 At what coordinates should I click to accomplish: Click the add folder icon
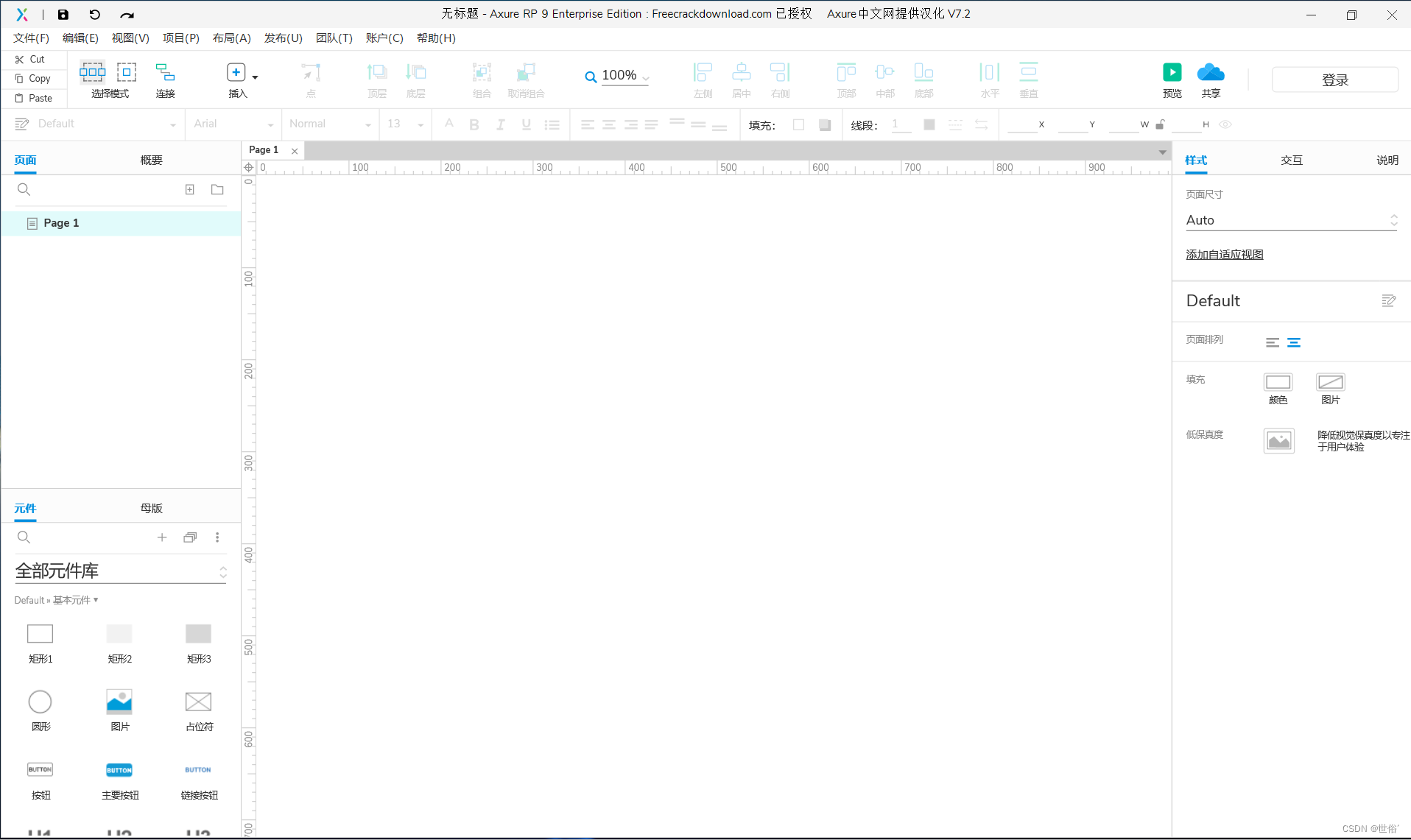pyautogui.click(x=217, y=189)
